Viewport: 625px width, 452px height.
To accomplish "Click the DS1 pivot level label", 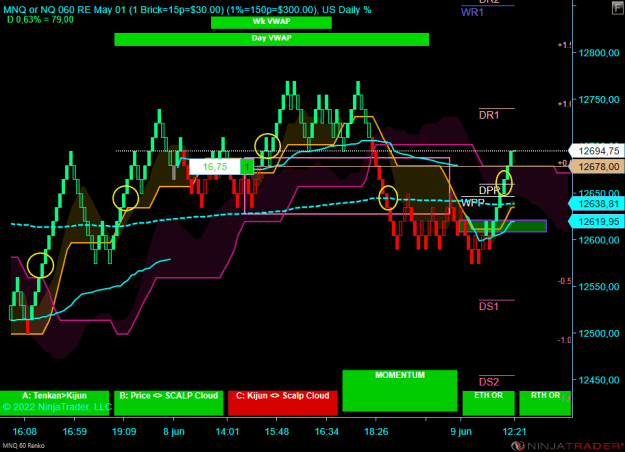I will [489, 307].
